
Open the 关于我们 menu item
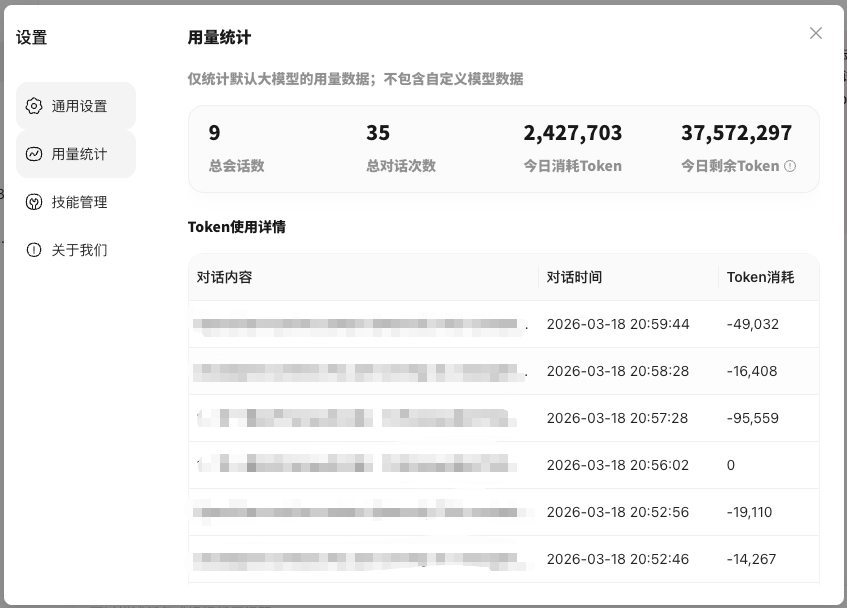[x=76, y=250]
